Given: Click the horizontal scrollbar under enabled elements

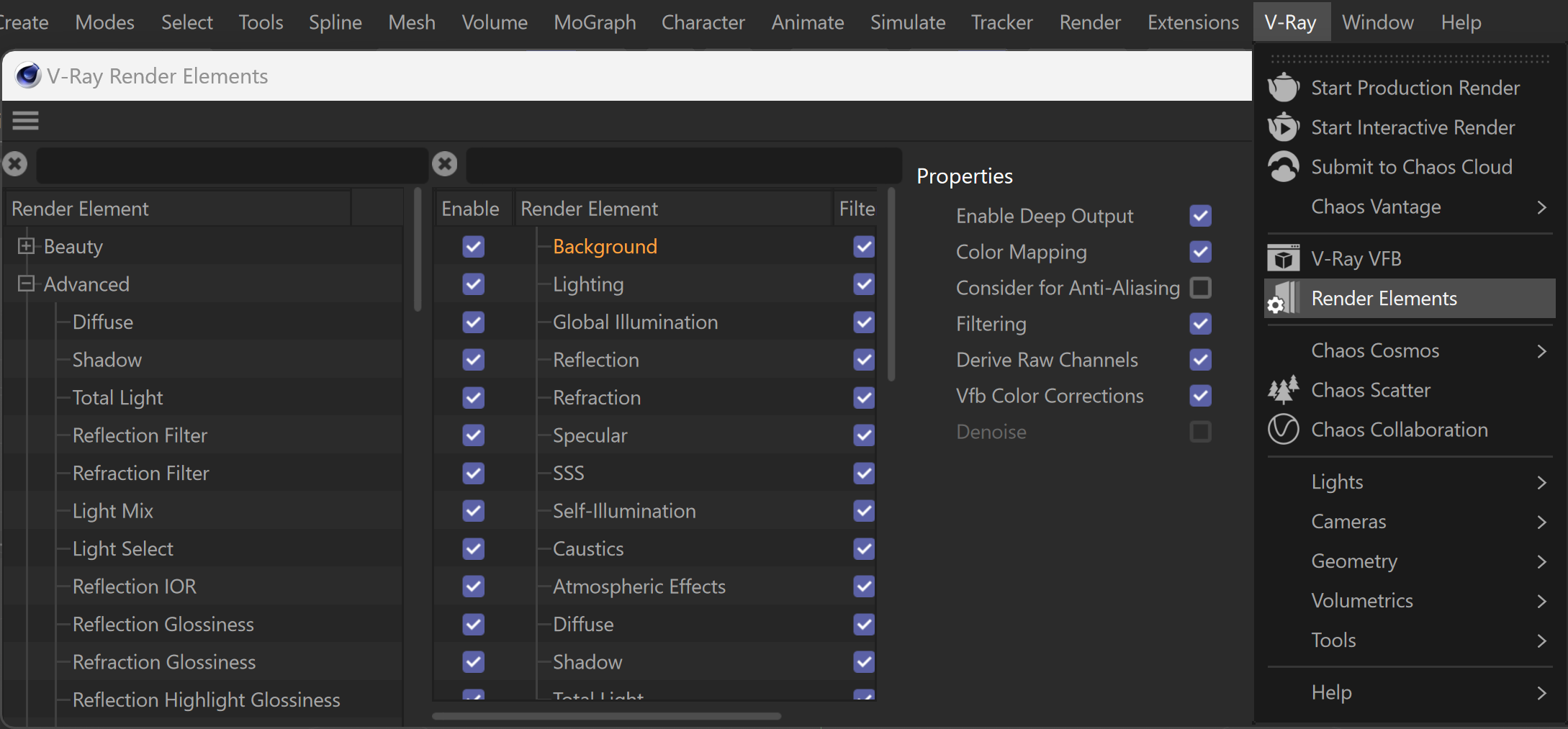Looking at the screenshot, I should [606, 716].
